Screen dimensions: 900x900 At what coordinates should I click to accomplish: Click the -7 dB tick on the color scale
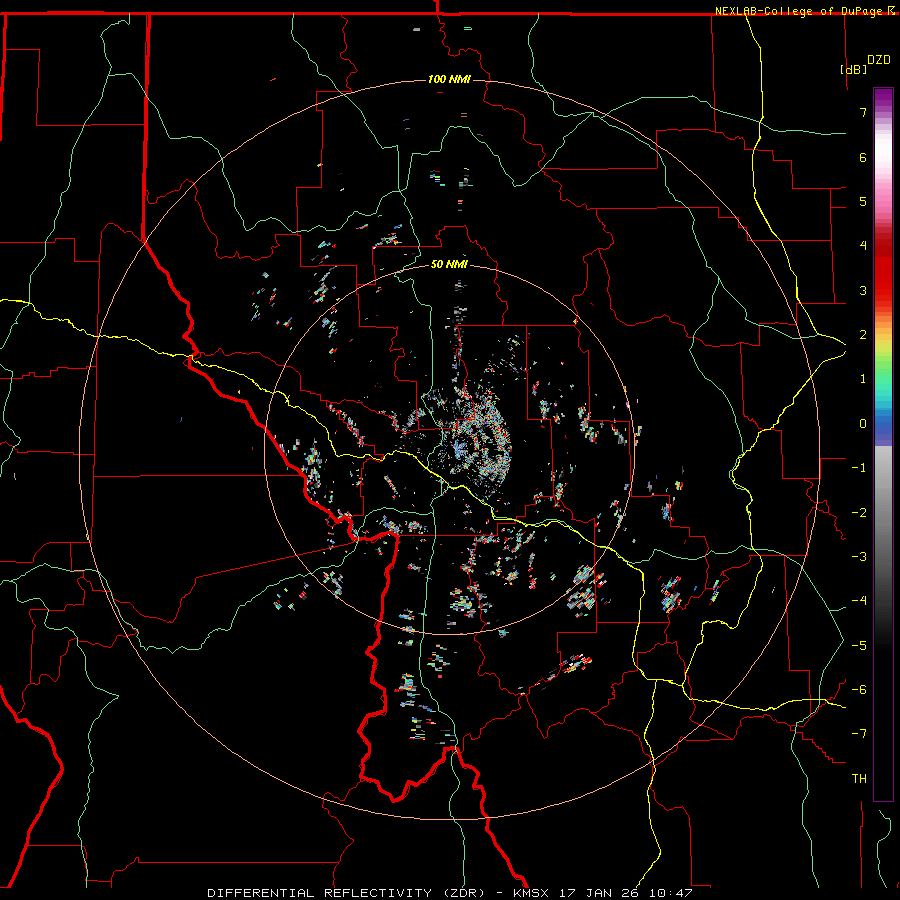point(859,734)
